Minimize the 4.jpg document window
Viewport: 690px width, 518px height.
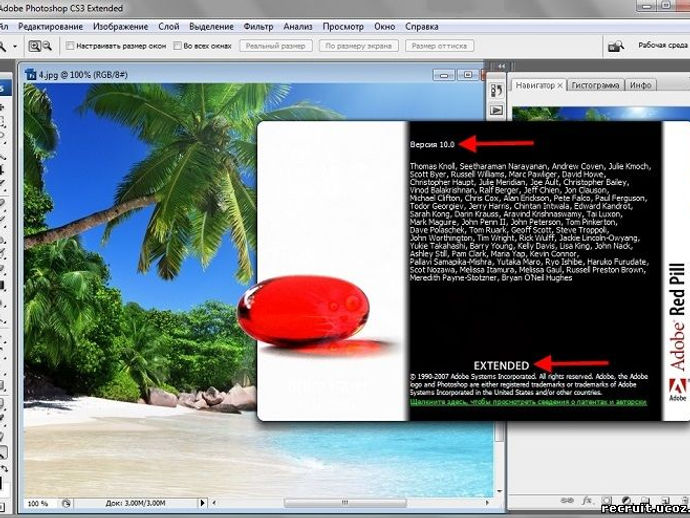[444, 75]
